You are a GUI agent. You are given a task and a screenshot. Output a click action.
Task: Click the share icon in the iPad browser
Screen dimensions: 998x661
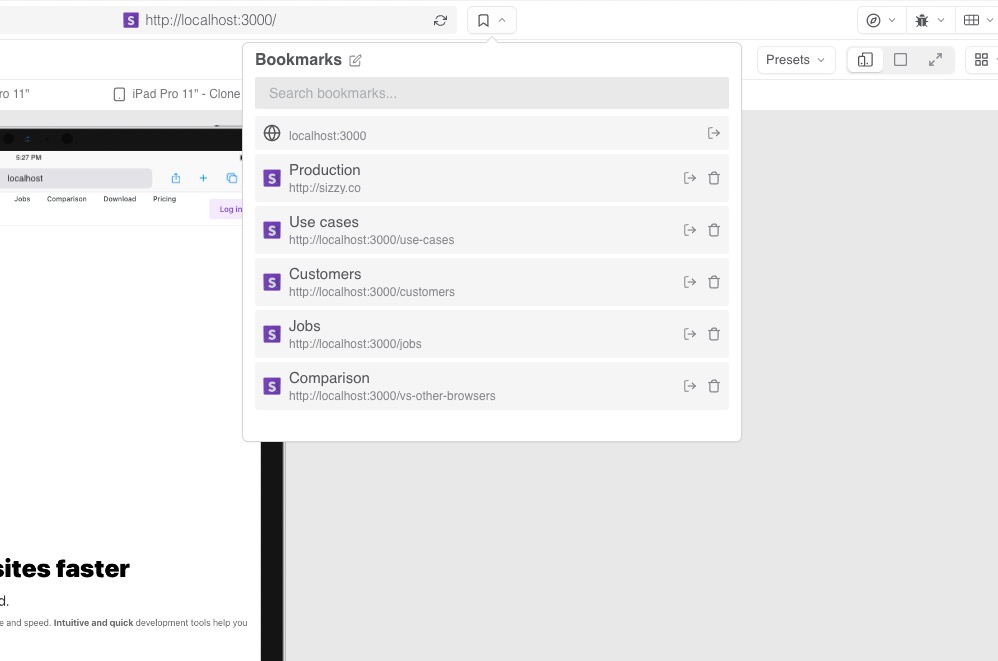(x=176, y=178)
